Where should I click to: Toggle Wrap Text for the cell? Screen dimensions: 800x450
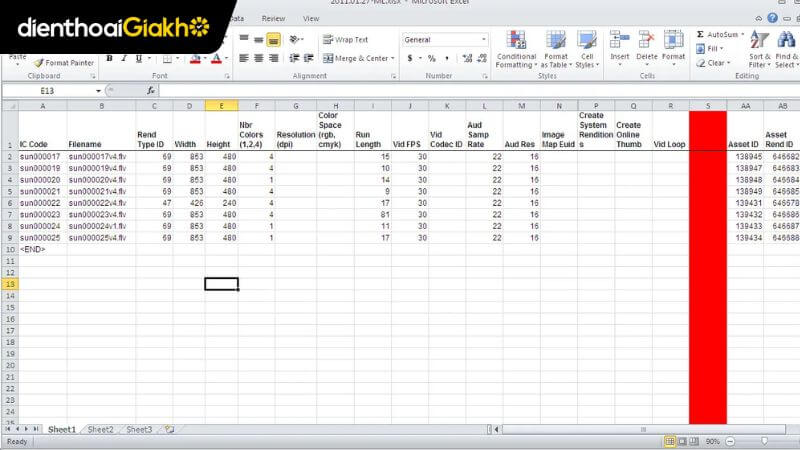click(345, 39)
